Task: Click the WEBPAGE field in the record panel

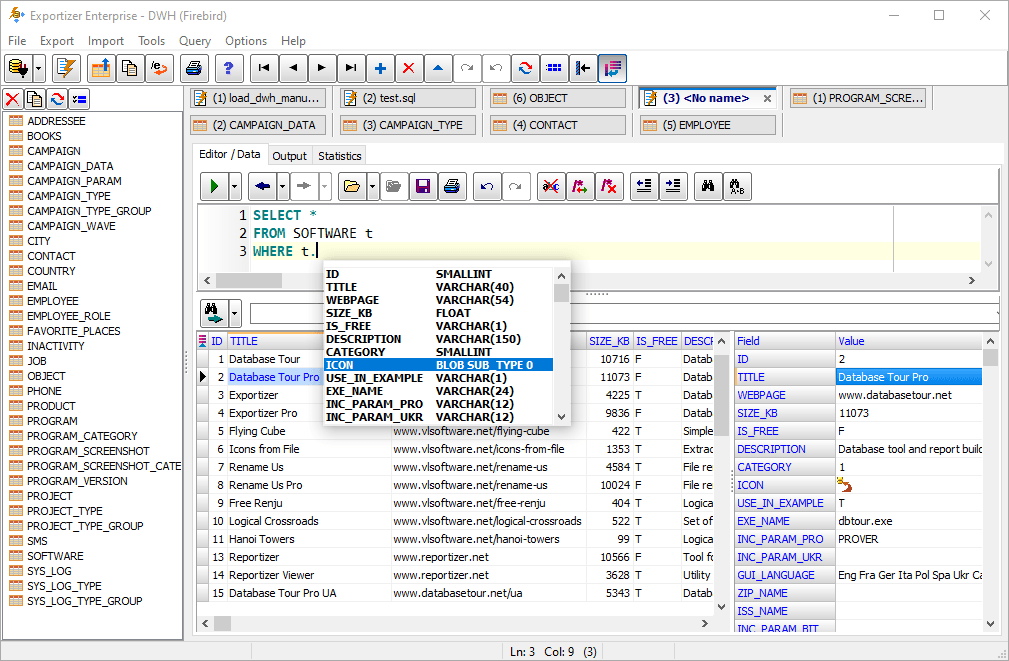Action: [785, 395]
